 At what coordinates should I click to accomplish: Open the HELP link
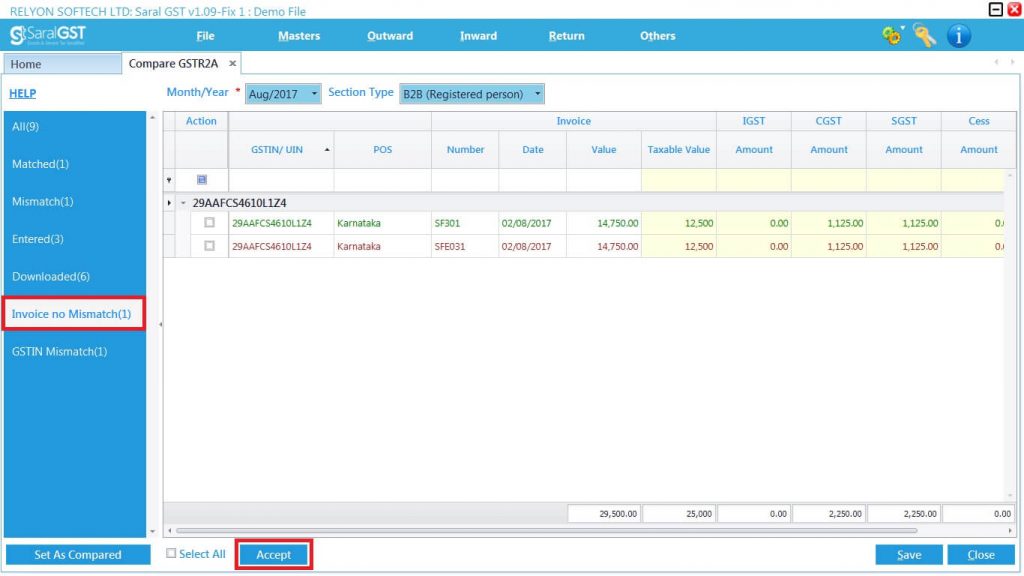click(23, 93)
